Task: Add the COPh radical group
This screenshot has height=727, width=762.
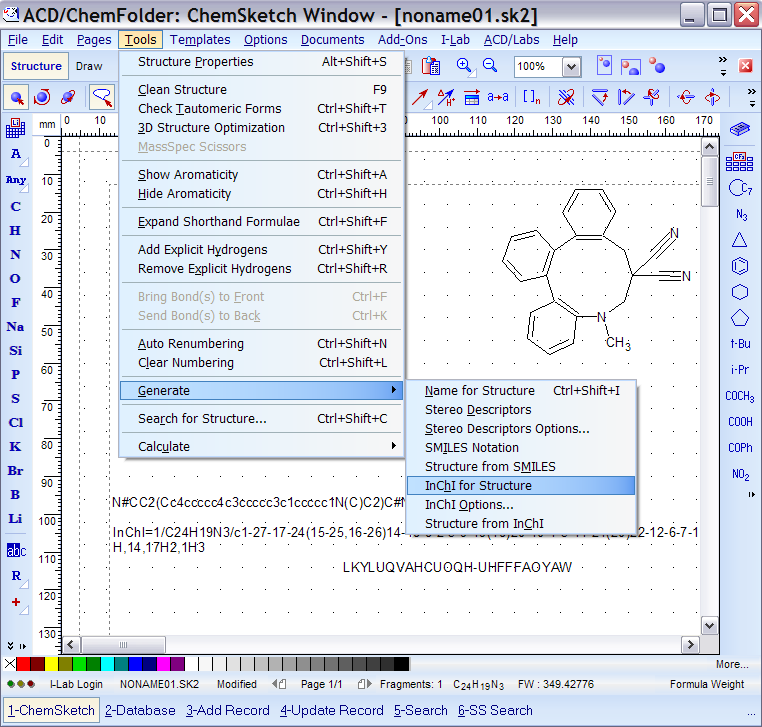Action: [740, 448]
